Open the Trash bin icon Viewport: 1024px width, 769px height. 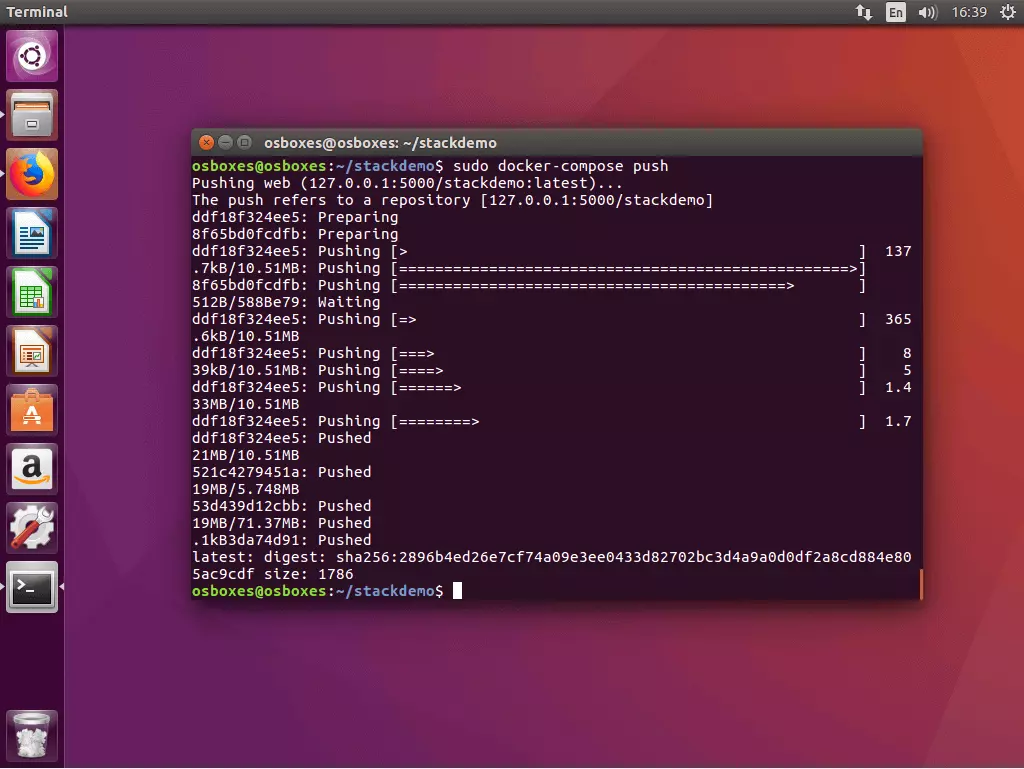coord(32,736)
